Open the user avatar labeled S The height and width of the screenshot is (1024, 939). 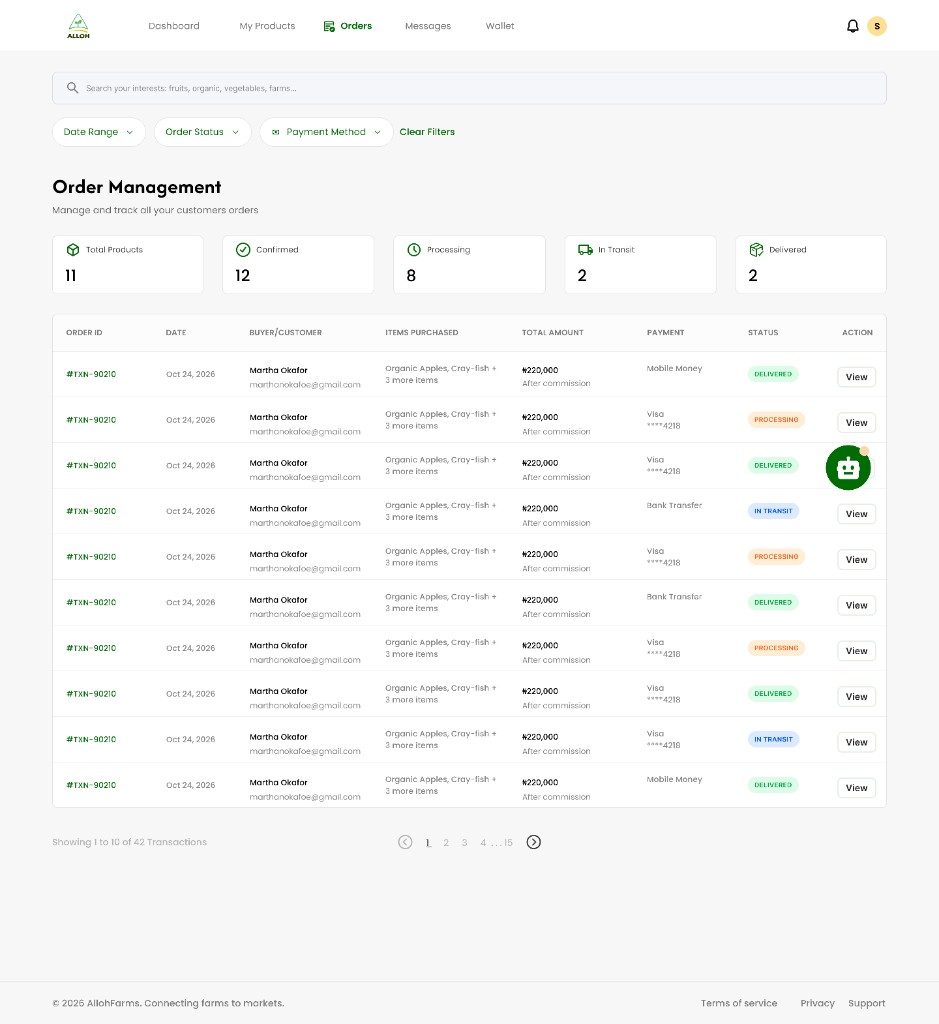tap(876, 26)
